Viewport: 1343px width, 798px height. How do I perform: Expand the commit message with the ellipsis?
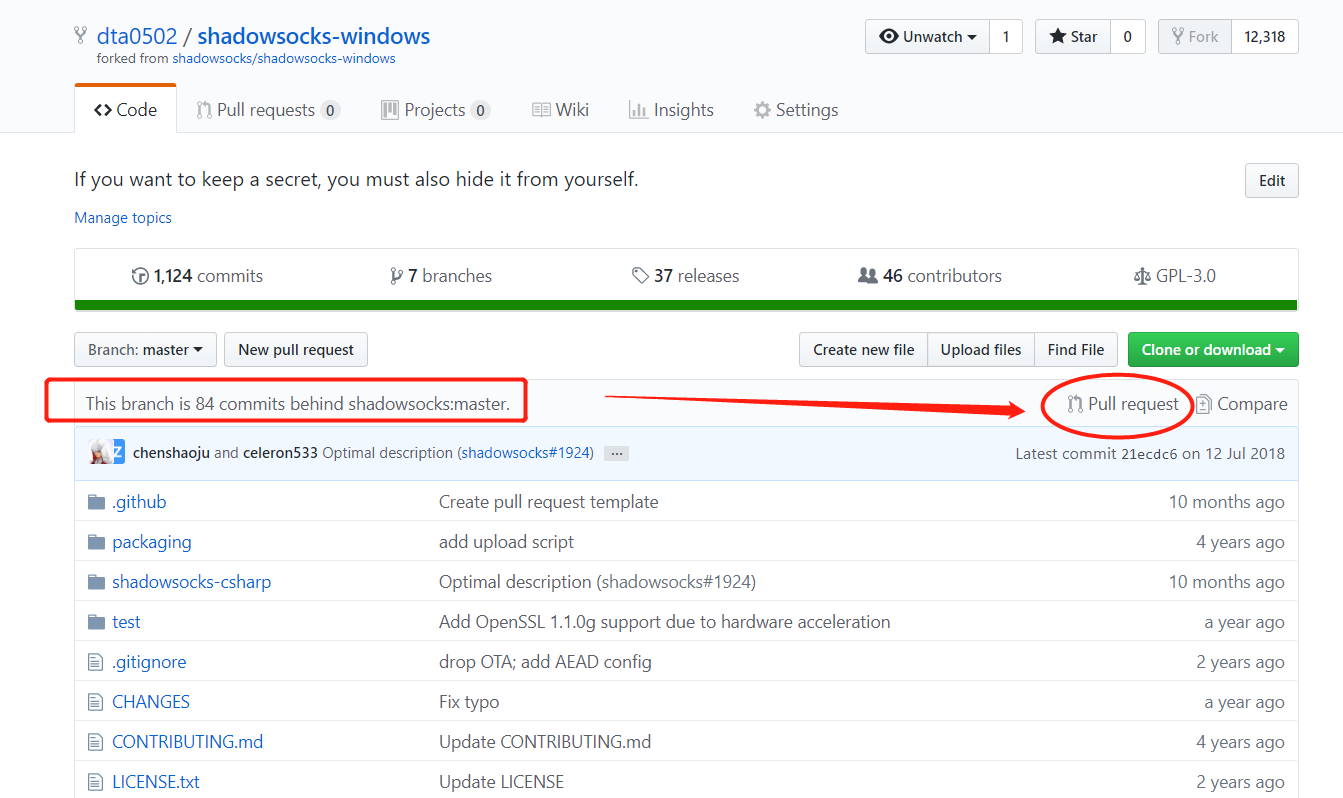(616, 453)
